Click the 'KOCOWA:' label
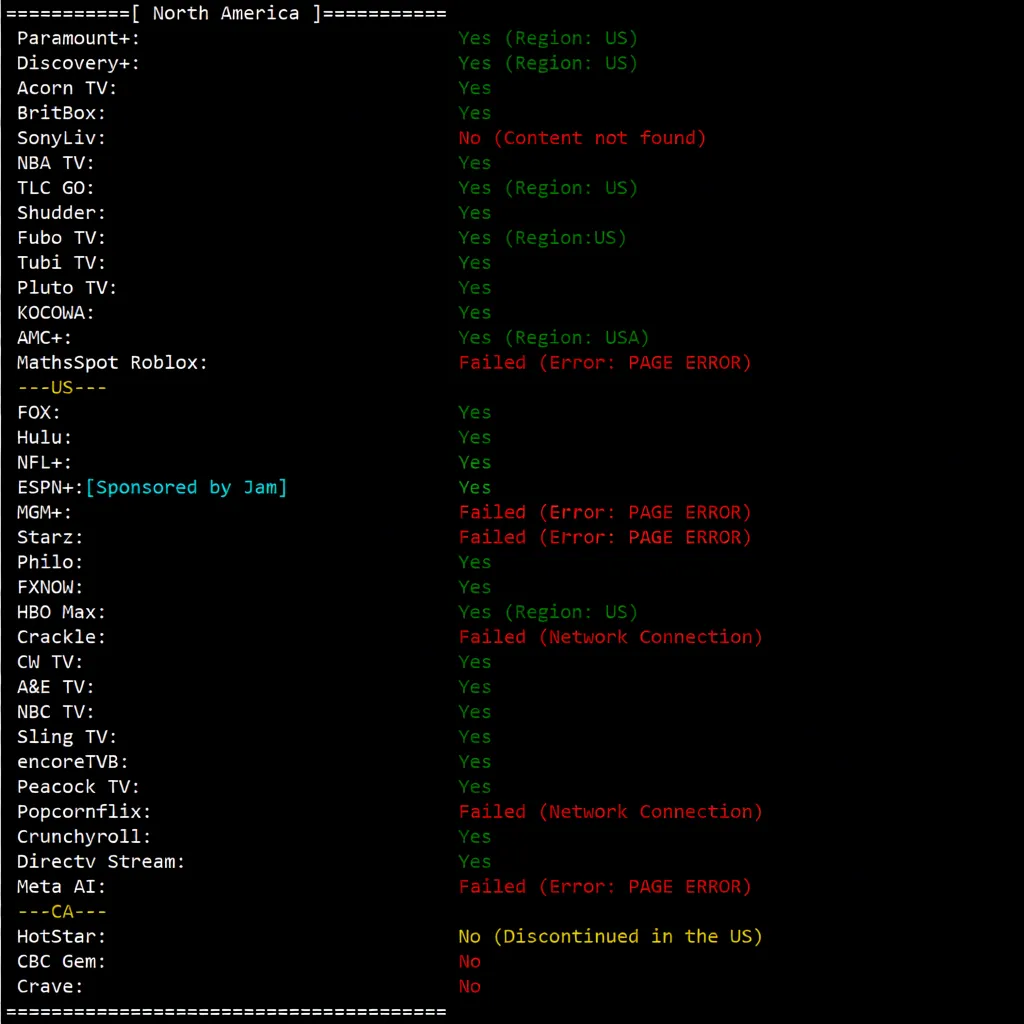The width and height of the screenshot is (1024, 1024). (x=56, y=312)
